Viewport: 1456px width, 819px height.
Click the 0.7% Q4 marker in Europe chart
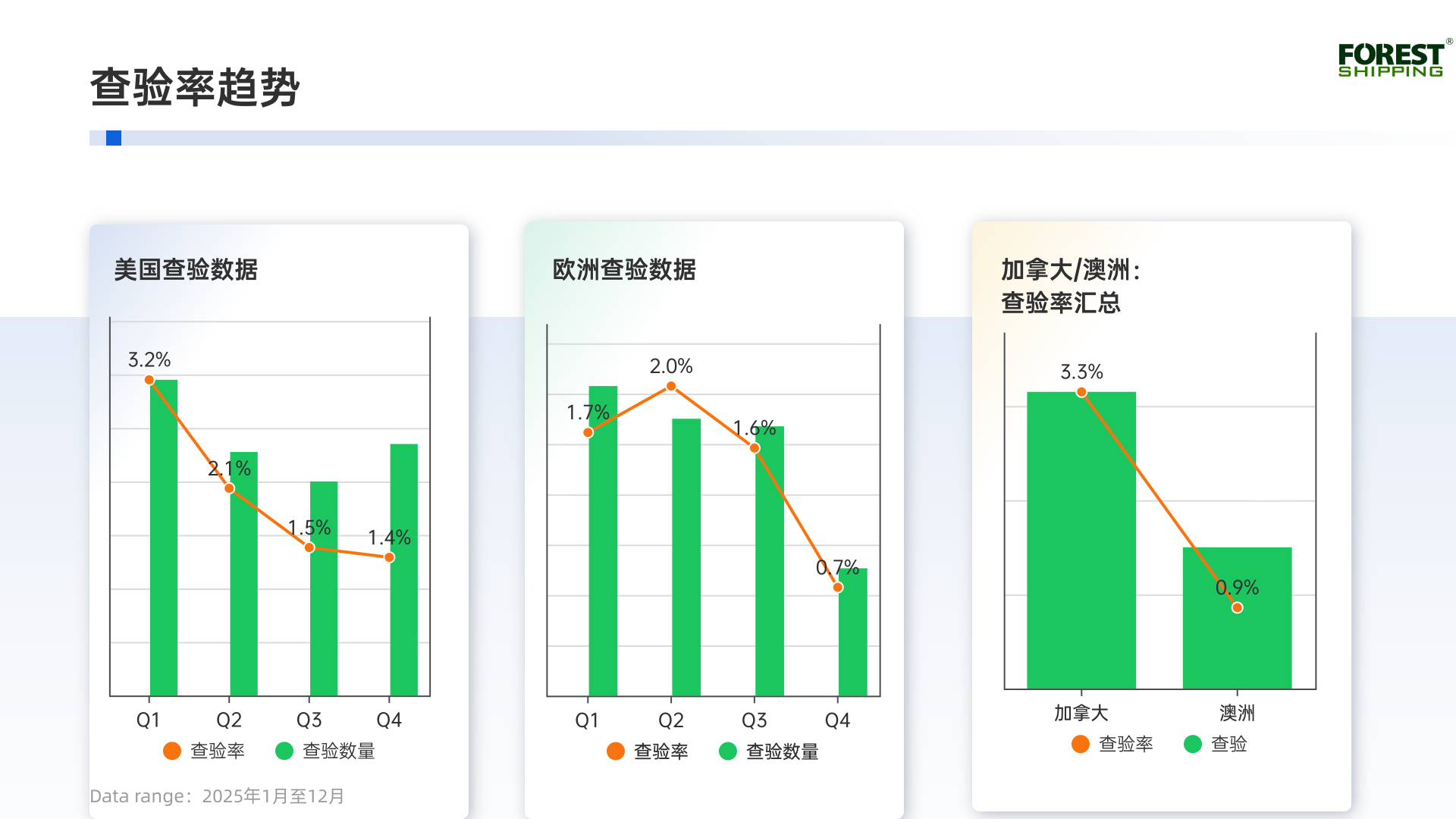pos(838,588)
